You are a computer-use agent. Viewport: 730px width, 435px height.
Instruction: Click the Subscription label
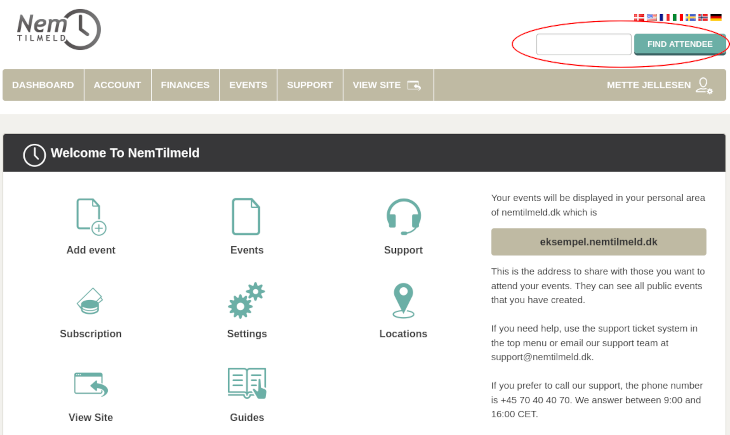91,334
